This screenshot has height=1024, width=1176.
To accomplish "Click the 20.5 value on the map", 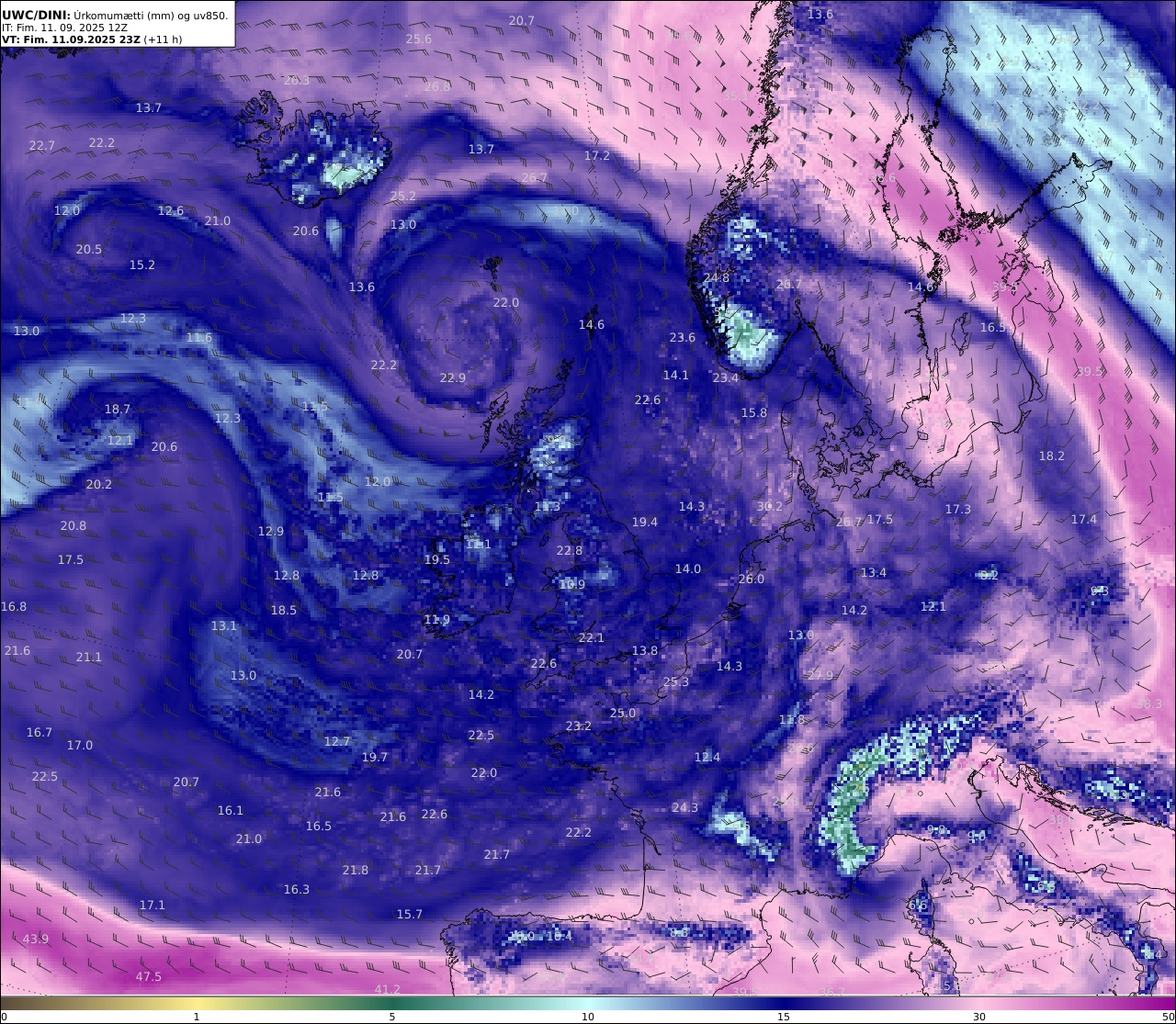I will point(89,249).
